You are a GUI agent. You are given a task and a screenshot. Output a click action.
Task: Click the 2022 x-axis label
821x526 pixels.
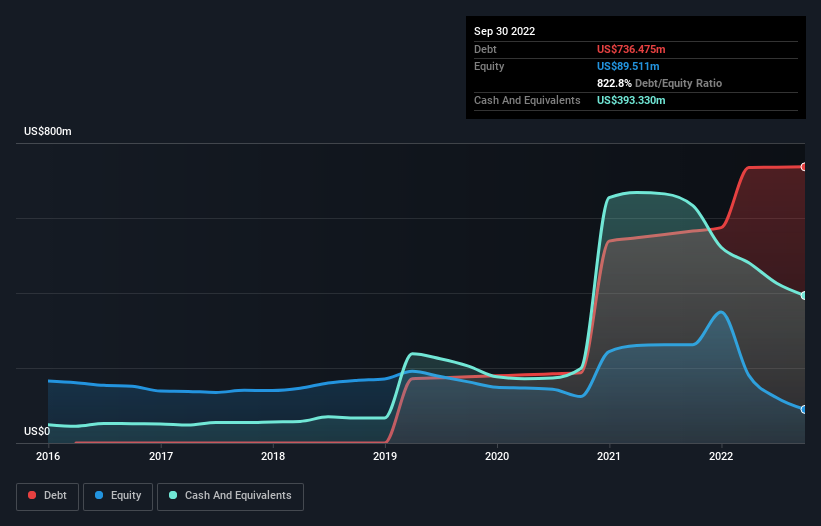coord(721,456)
